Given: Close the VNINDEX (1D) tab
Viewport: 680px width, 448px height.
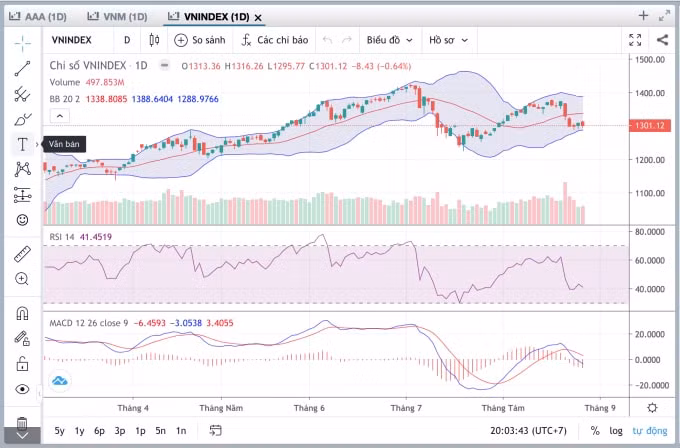Looking at the screenshot, I should coord(258,18).
